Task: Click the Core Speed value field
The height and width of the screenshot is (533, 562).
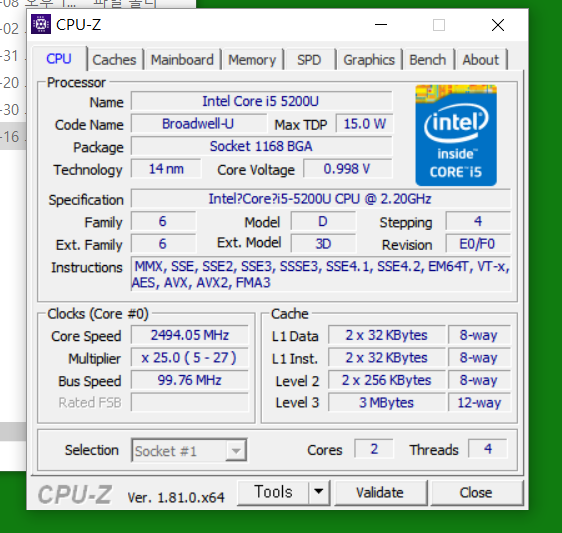Action: point(190,335)
